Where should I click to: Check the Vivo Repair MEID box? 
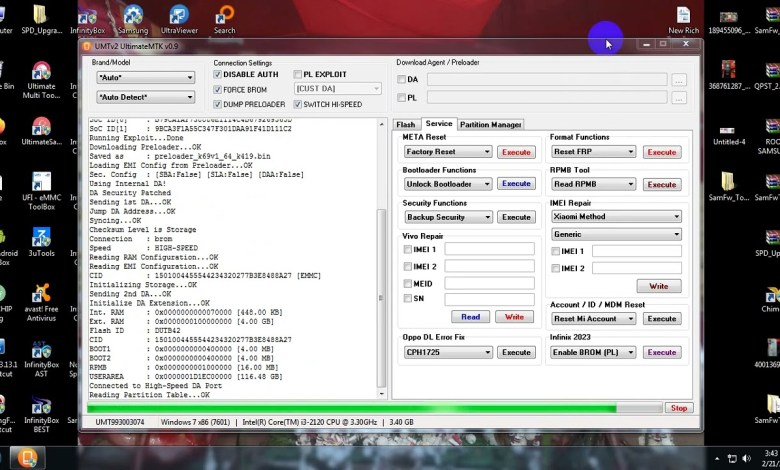pyautogui.click(x=408, y=283)
